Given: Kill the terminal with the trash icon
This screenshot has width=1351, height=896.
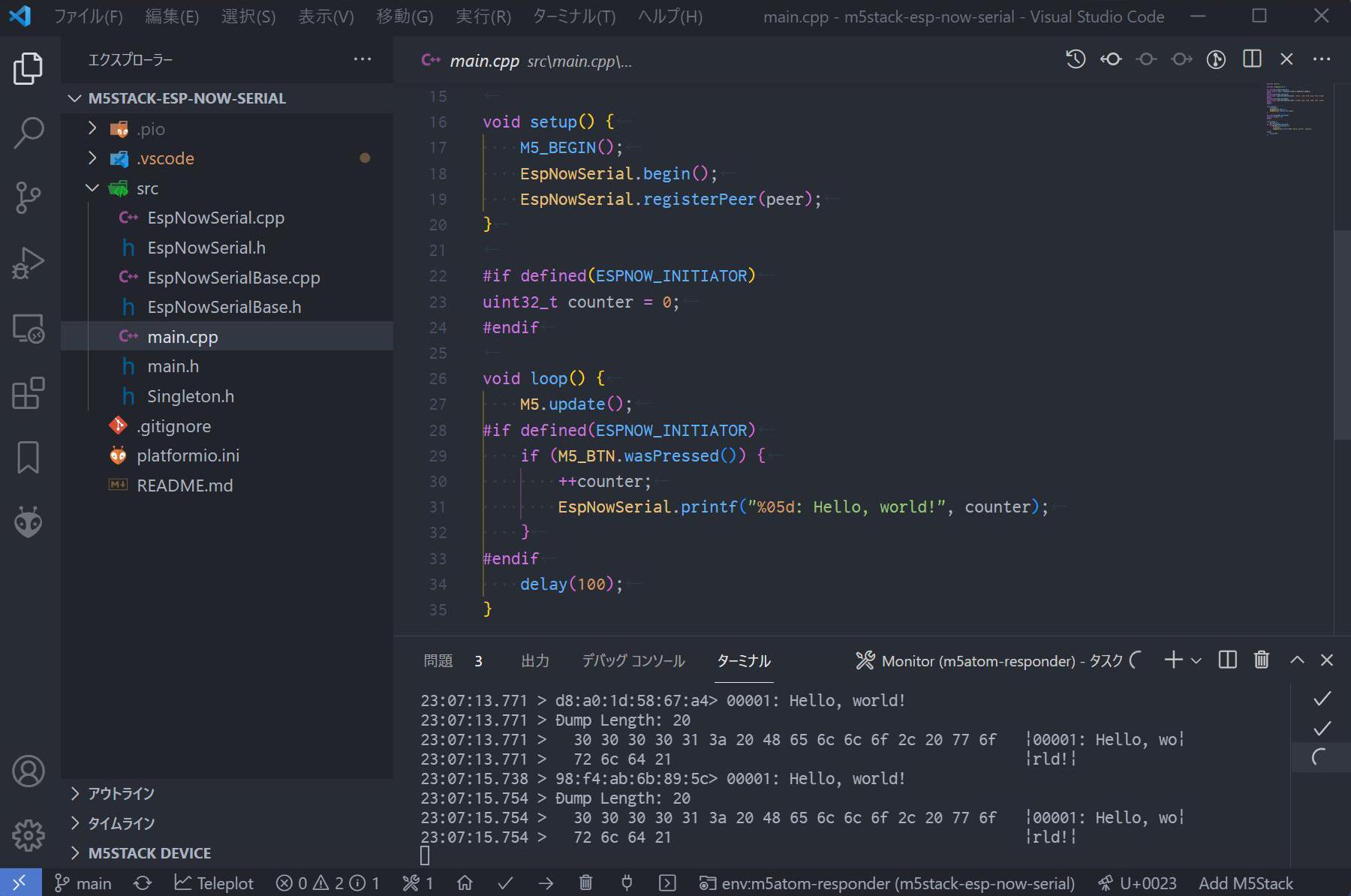Looking at the screenshot, I should click(x=1261, y=660).
